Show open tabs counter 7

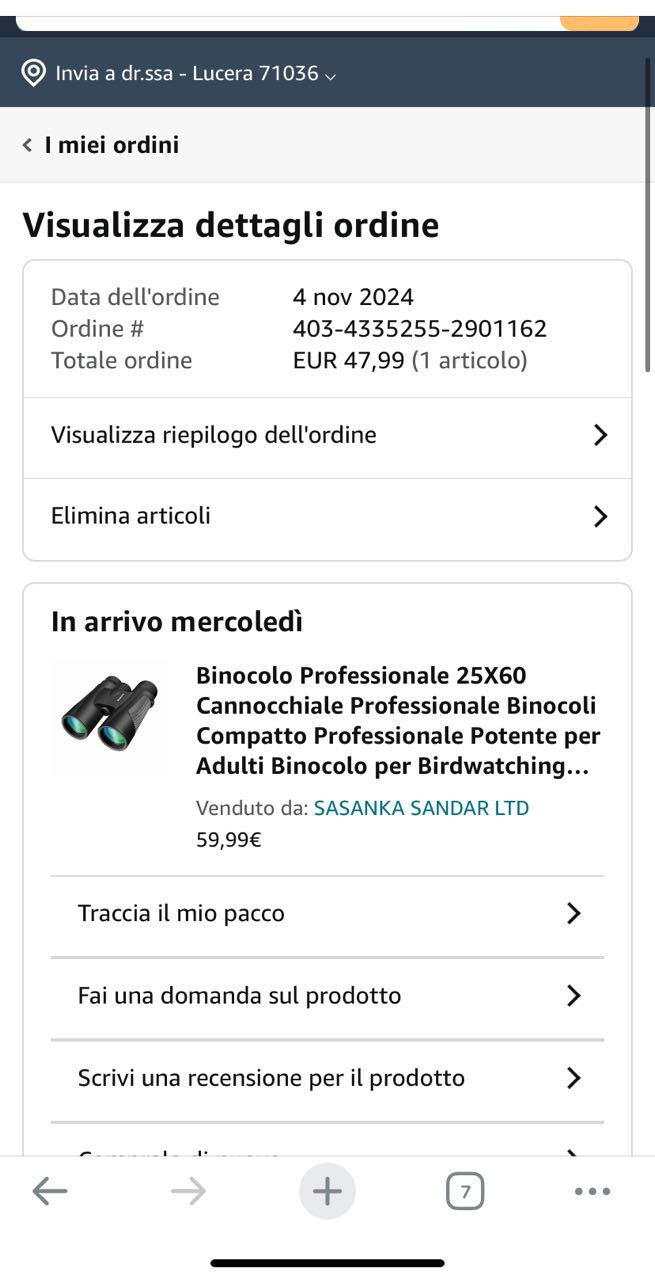pyautogui.click(x=465, y=1191)
